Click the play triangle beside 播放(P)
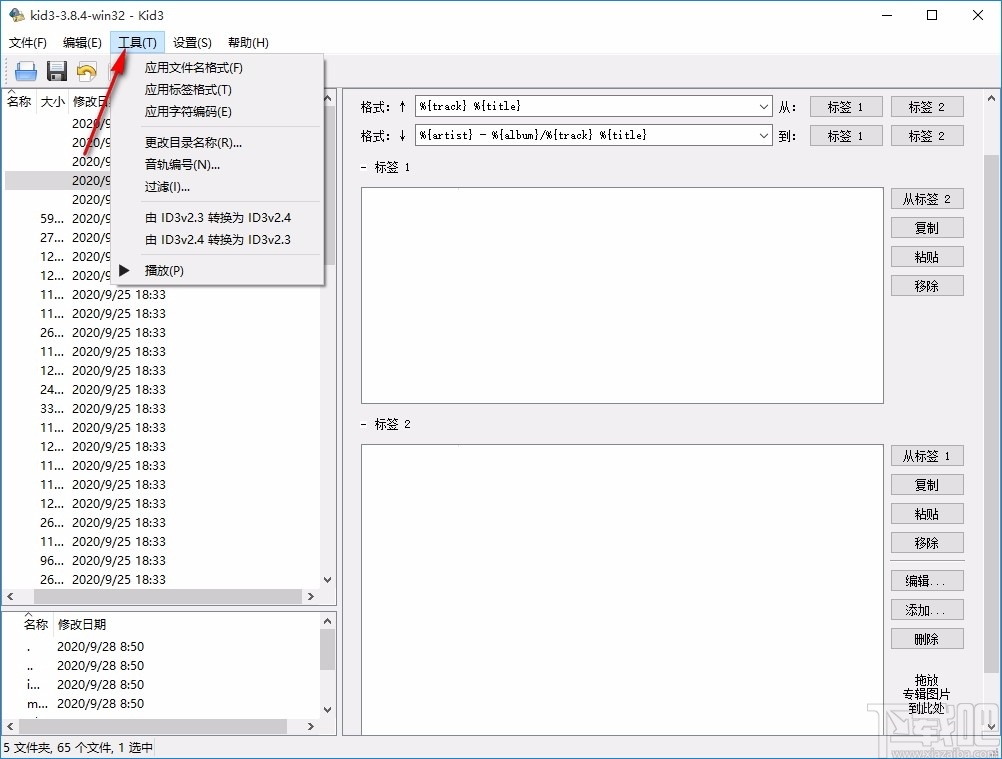The height and width of the screenshot is (759, 1002). 124,270
